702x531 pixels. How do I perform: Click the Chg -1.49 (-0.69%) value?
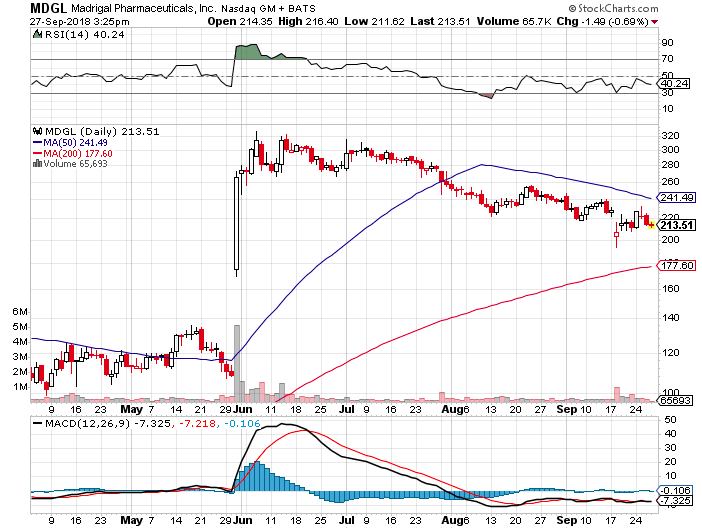point(603,21)
